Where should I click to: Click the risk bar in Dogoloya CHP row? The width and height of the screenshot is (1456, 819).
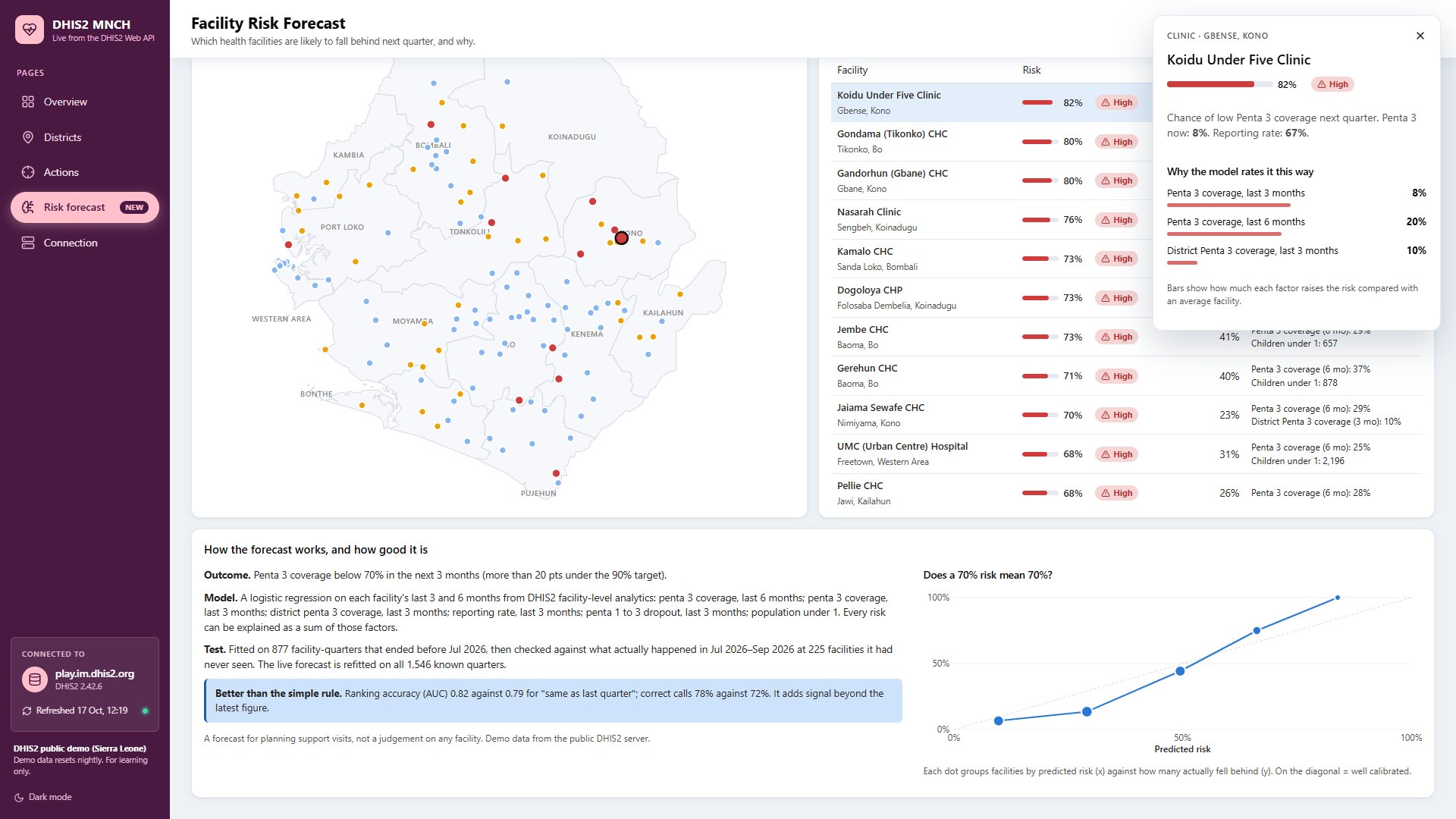(1040, 298)
